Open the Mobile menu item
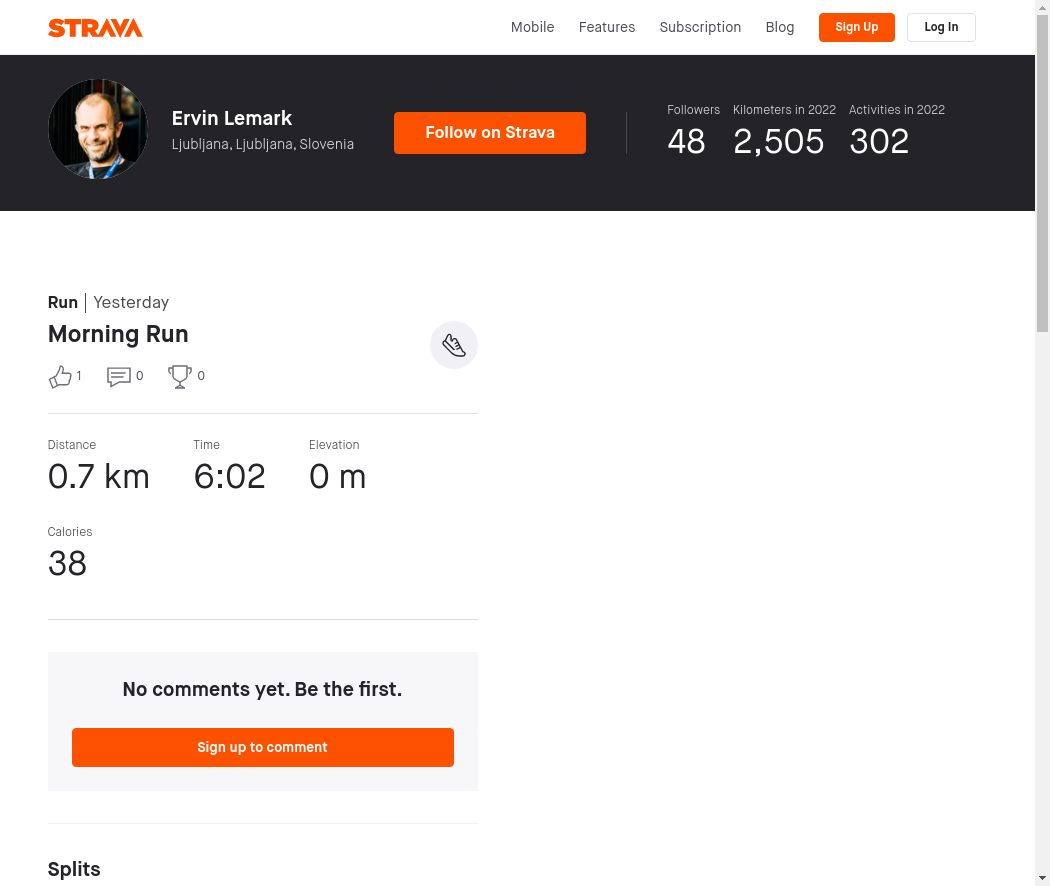The image size is (1050, 886). [x=532, y=27]
